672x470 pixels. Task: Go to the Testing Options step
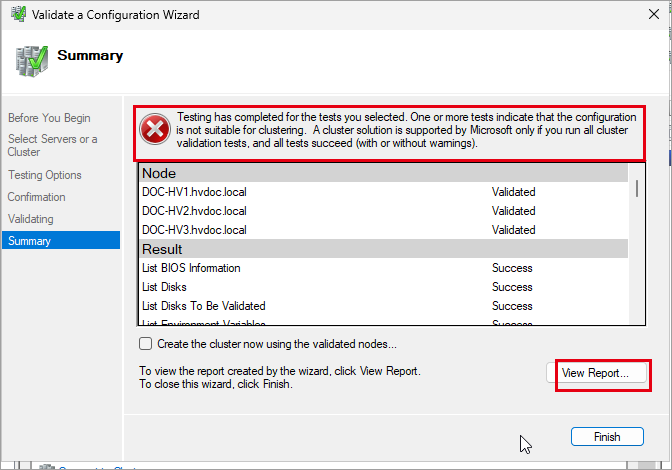45,175
